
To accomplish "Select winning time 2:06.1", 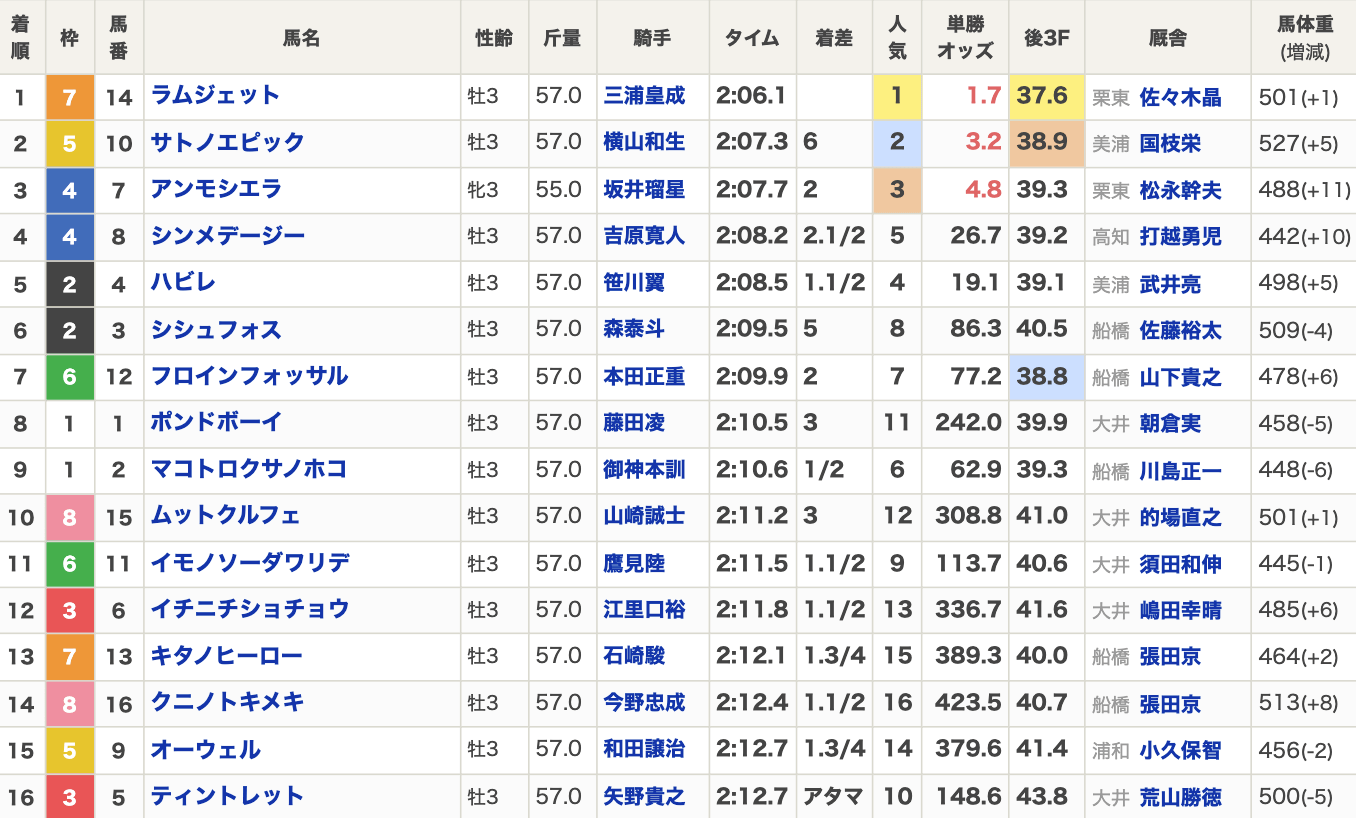I will pyautogui.click(x=751, y=96).
